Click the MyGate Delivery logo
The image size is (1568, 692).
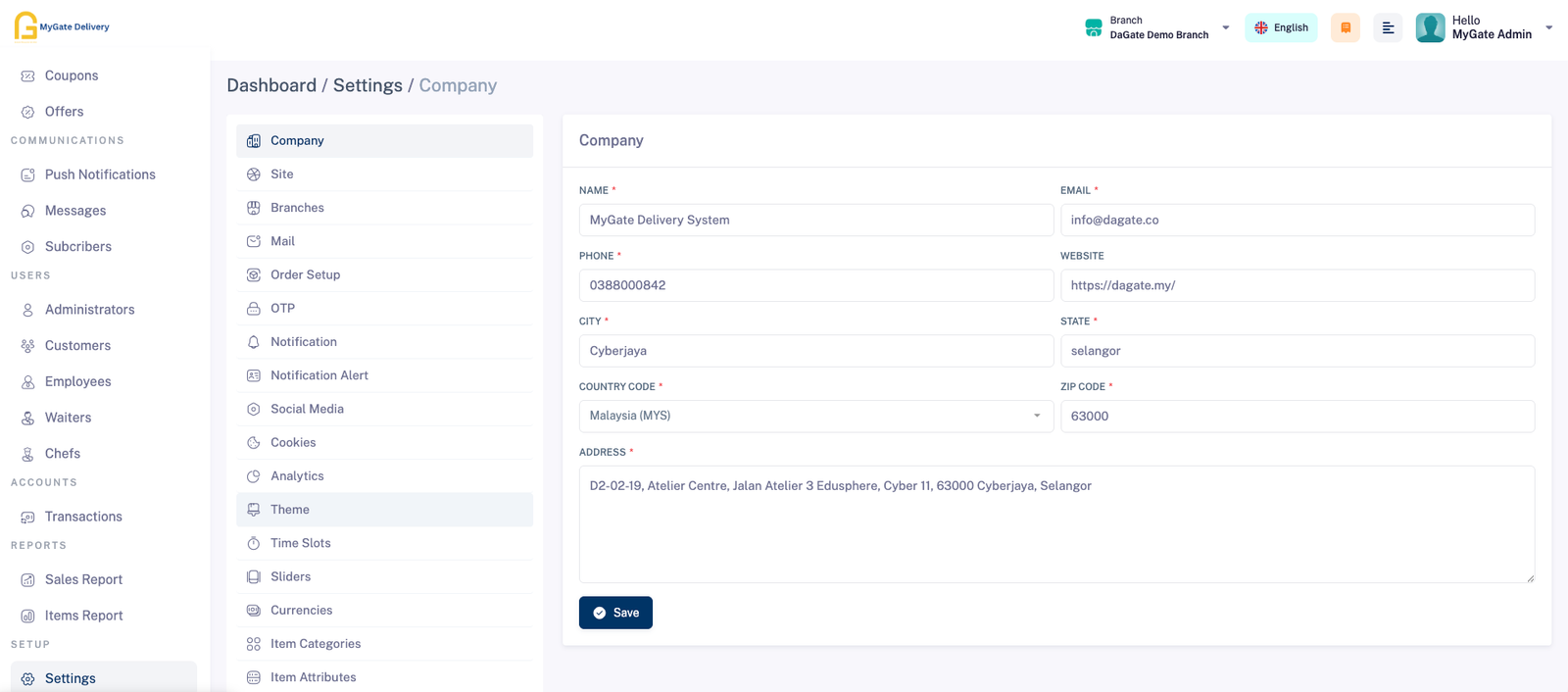pyautogui.click(x=62, y=26)
